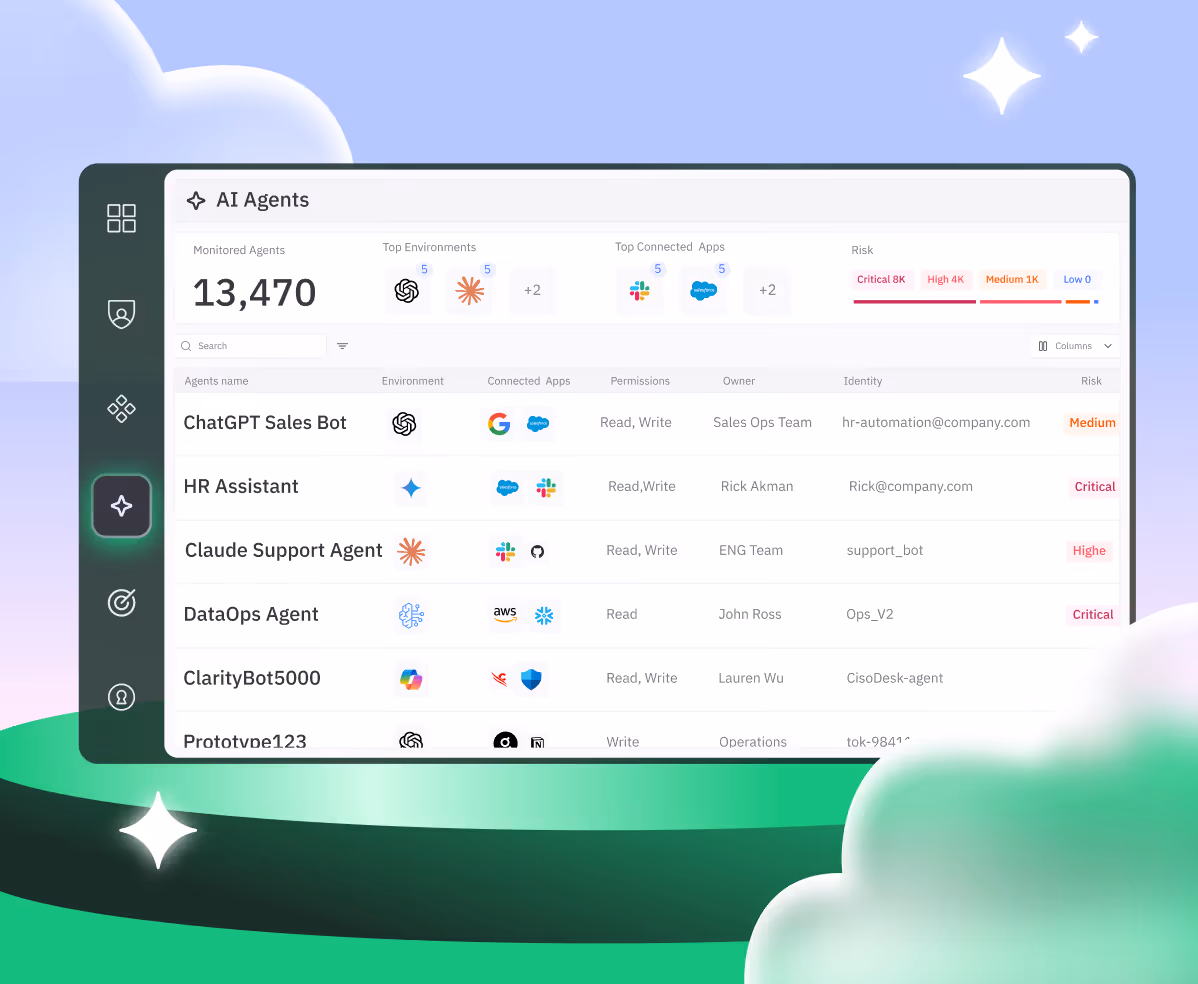Open the integrations diamond icon in sidebar
Viewport: 1198px width, 984px height.
pos(121,409)
